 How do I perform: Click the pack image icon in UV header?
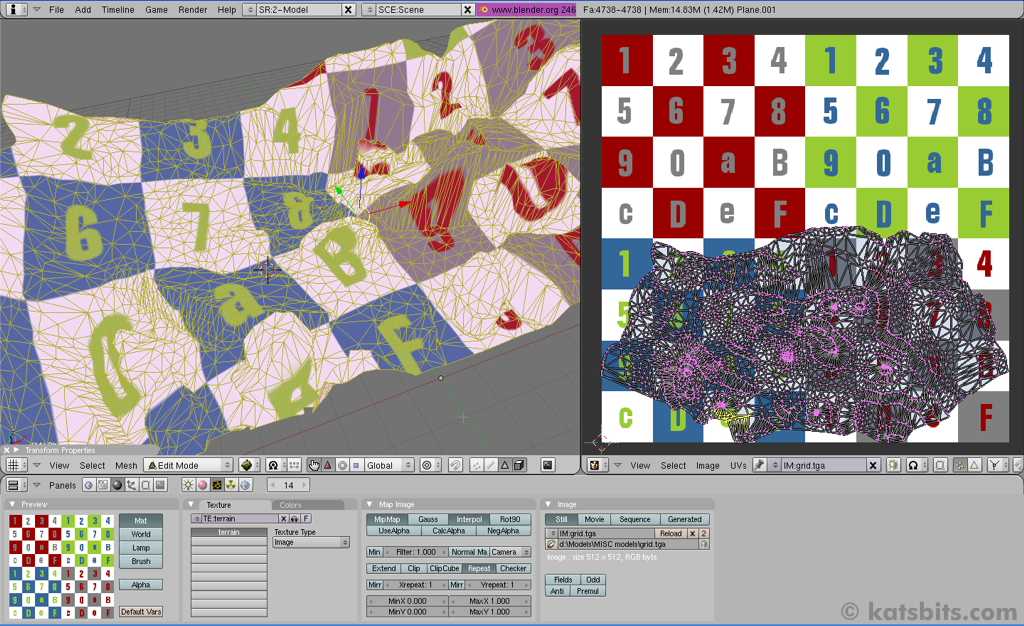point(893,465)
